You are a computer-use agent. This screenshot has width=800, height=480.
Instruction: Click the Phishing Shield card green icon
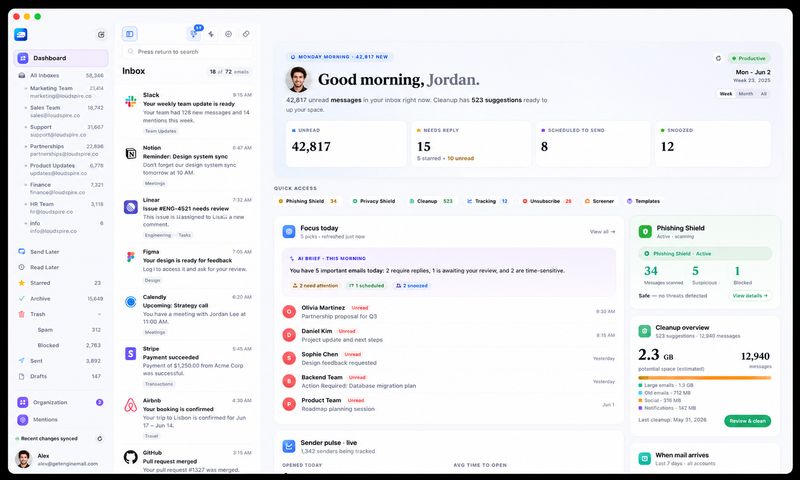pos(645,232)
